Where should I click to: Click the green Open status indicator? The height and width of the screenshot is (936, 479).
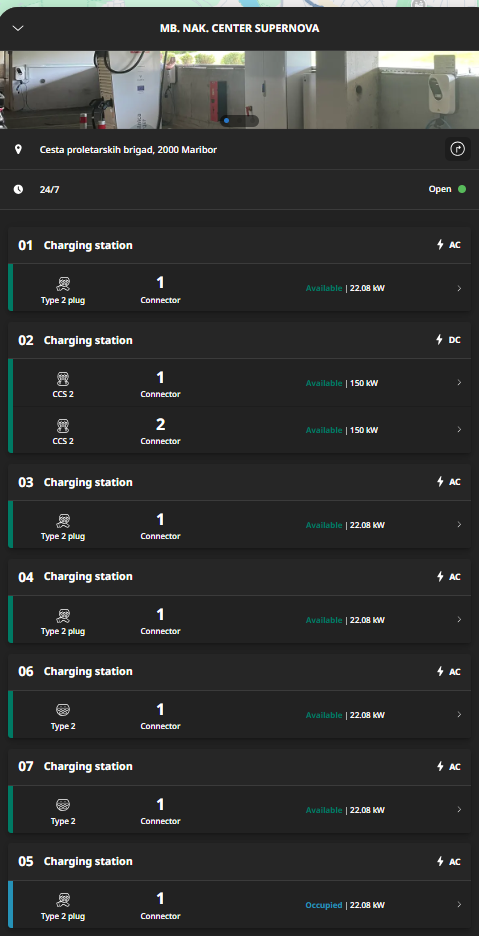[462, 189]
